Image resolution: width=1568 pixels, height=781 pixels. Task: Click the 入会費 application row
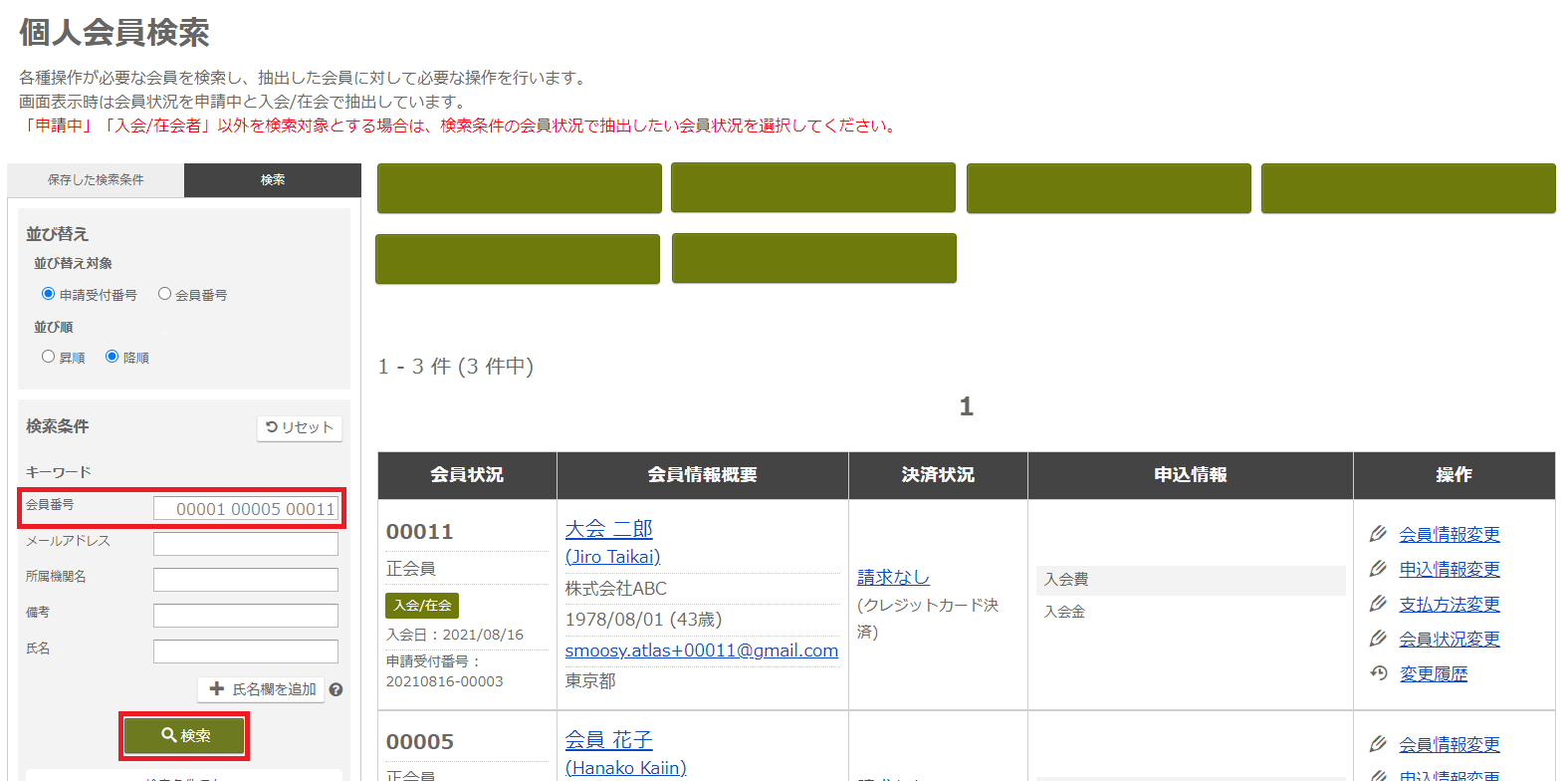pyautogui.click(x=1191, y=580)
